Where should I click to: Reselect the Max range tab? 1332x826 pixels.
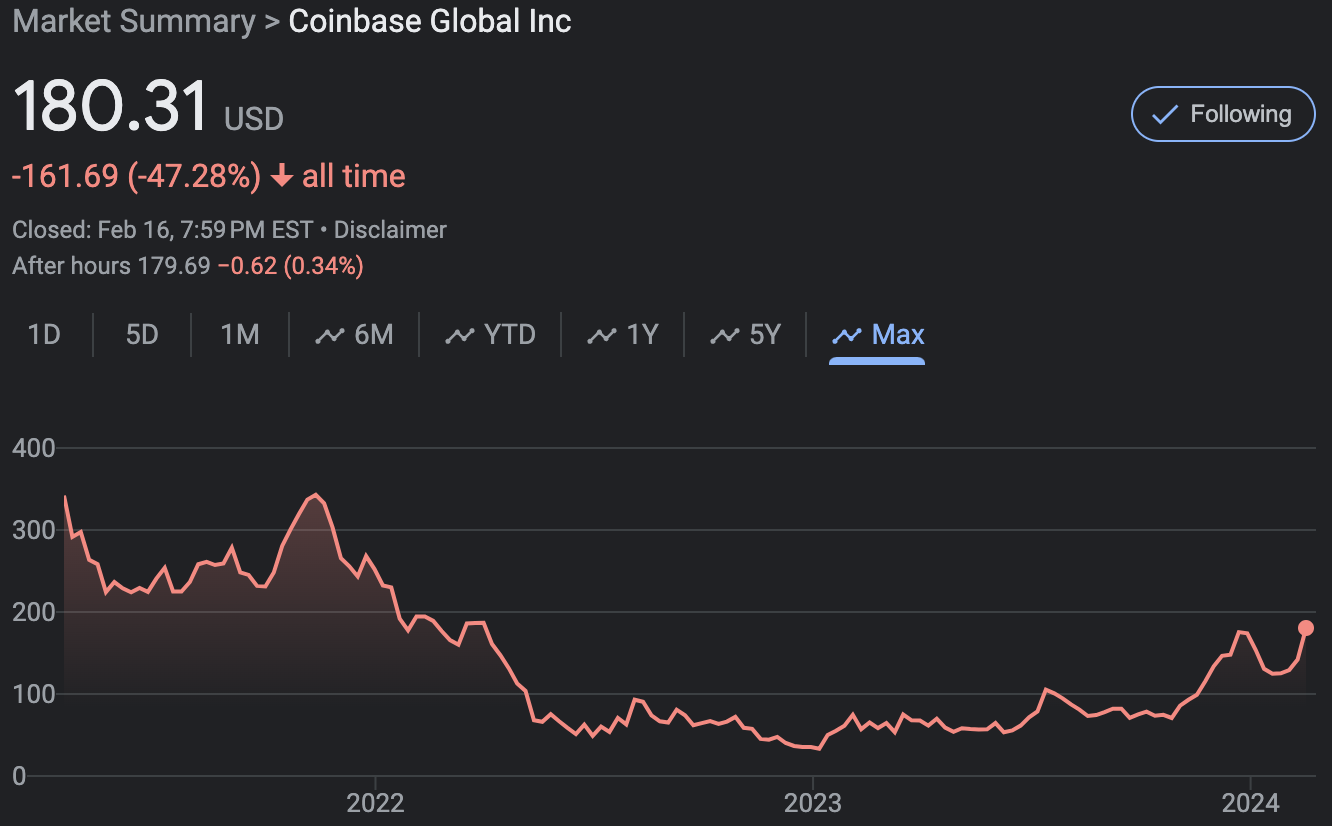(877, 334)
